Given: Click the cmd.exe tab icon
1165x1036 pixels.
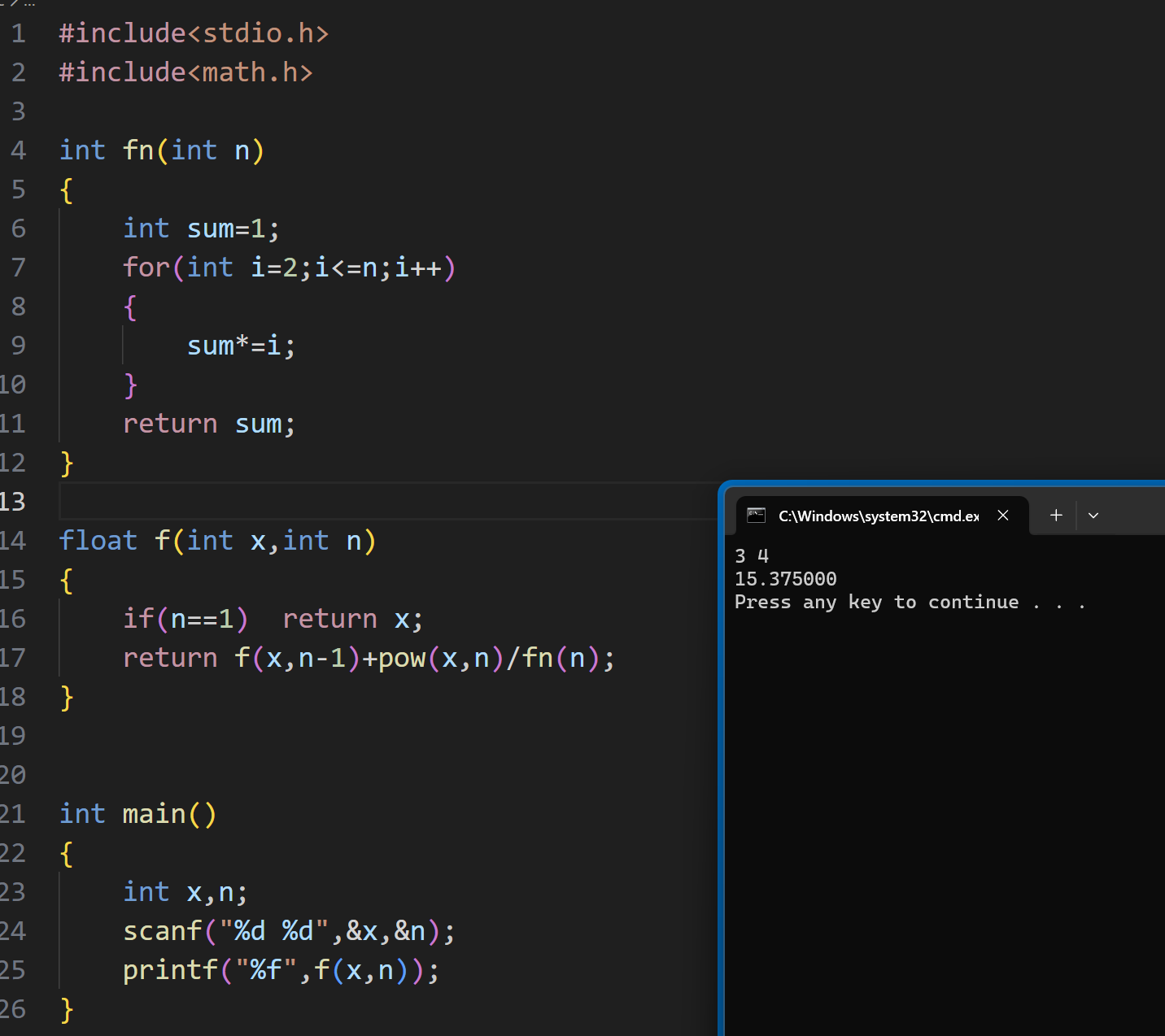Looking at the screenshot, I should click(757, 516).
